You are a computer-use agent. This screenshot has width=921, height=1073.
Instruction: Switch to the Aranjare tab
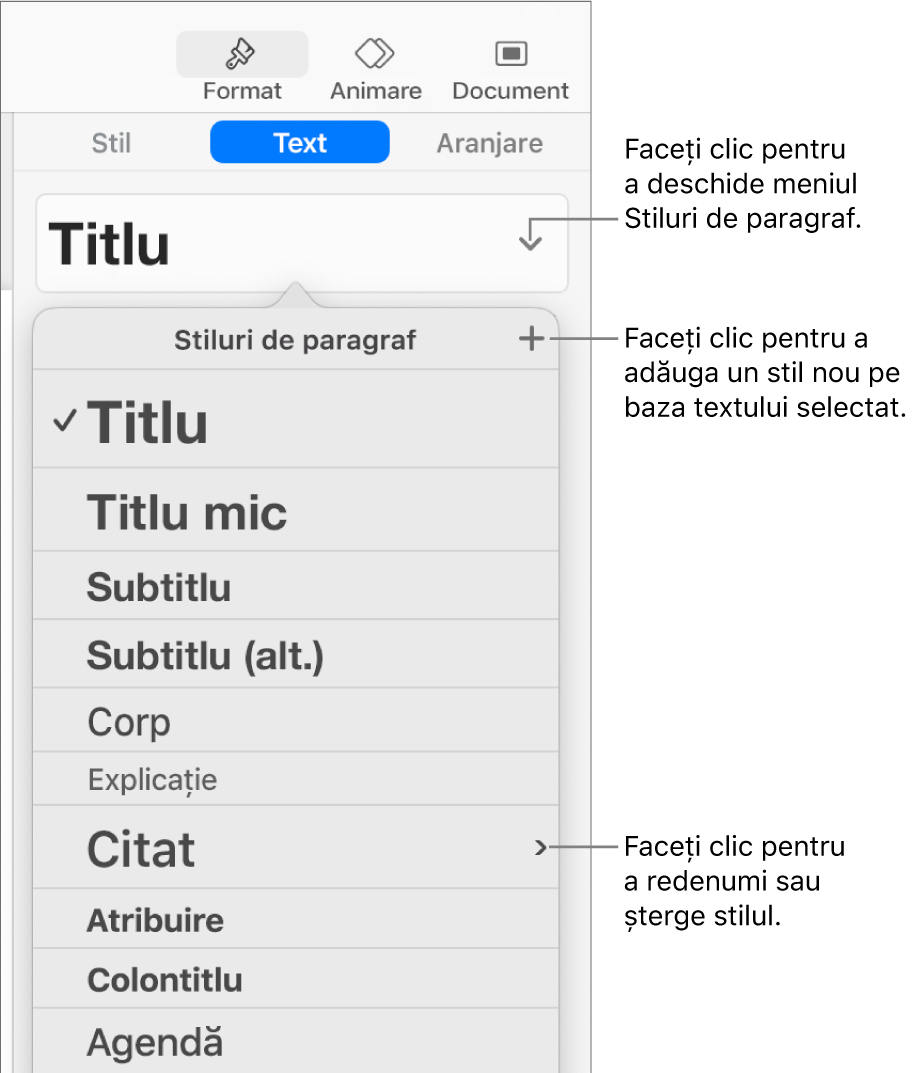(489, 143)
